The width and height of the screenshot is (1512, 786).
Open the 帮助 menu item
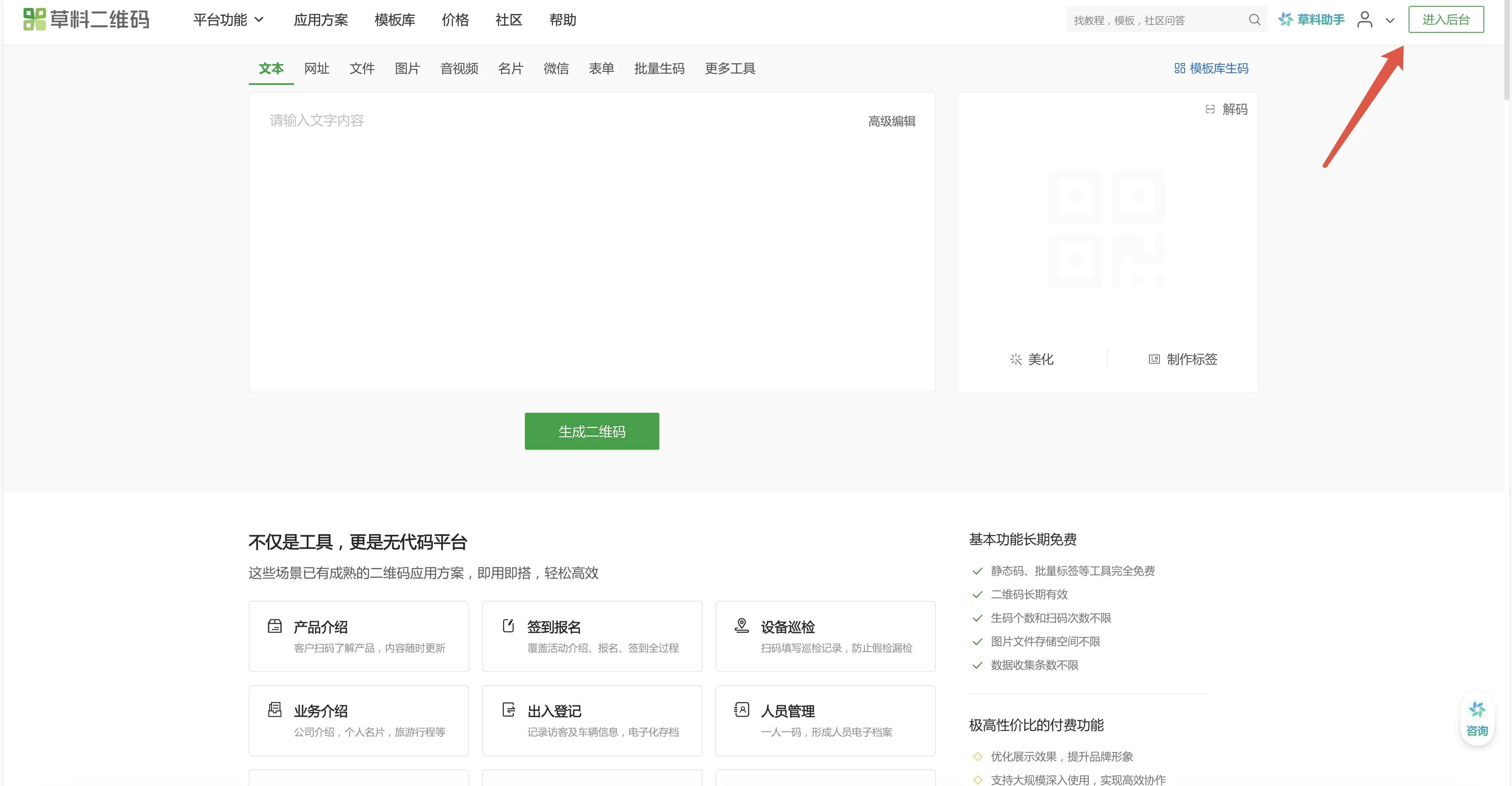pos(562,20)
